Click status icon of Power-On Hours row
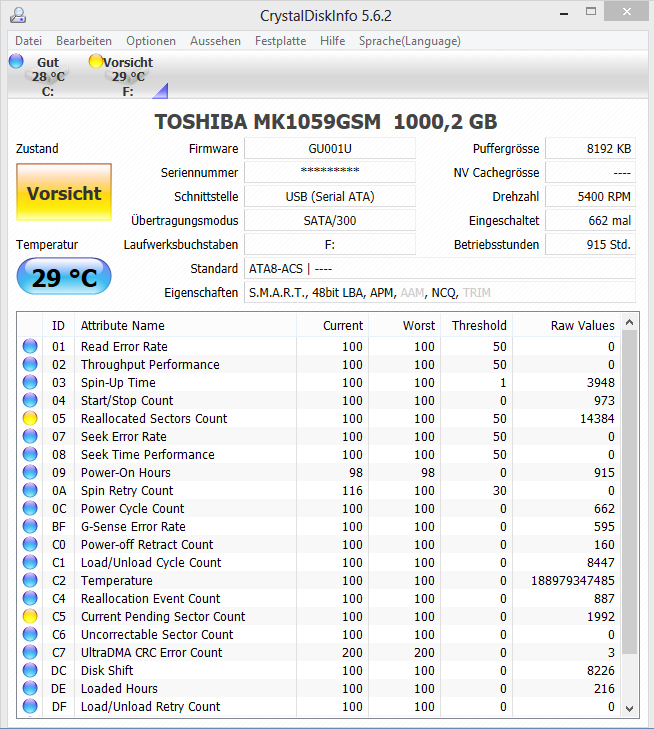 tap(30, 472)
